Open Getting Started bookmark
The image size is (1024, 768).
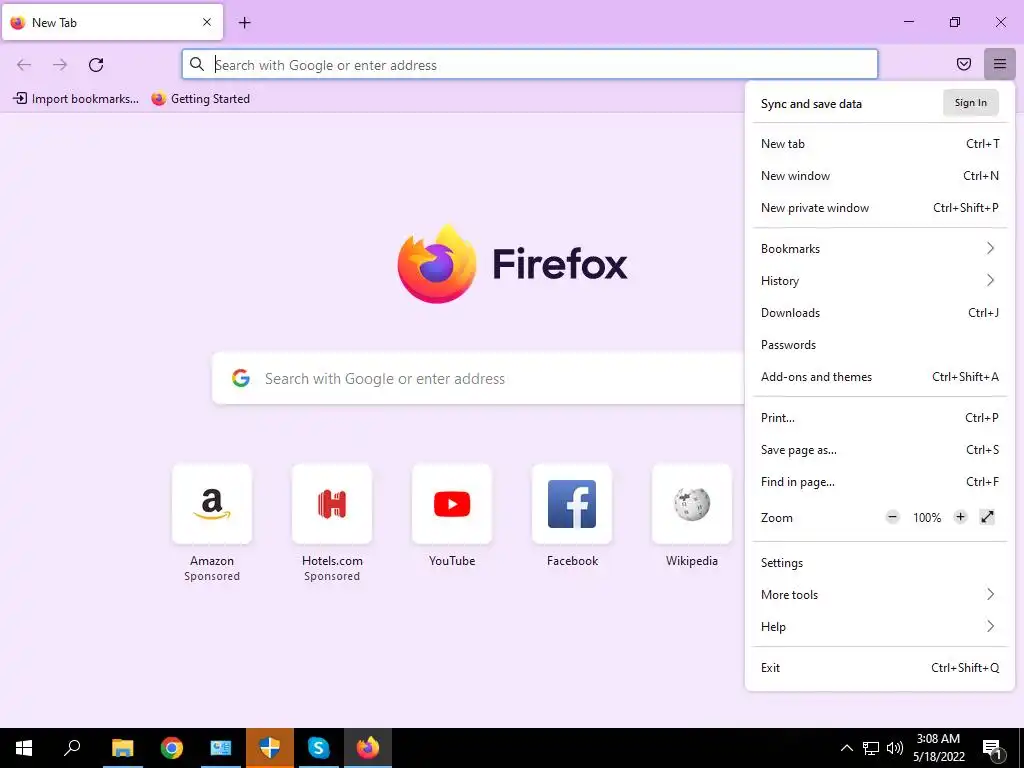(x=200, y=99)
